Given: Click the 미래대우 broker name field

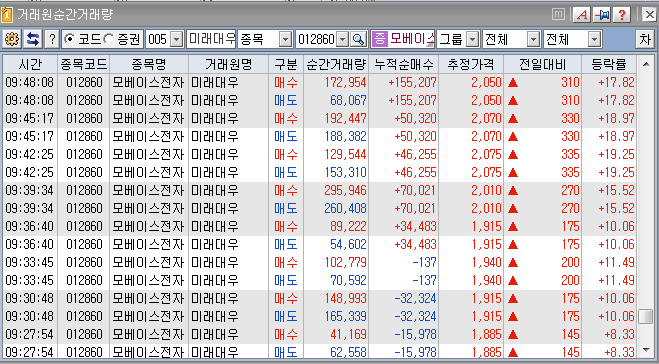Looking at the screenshot, I should point(211,40).
